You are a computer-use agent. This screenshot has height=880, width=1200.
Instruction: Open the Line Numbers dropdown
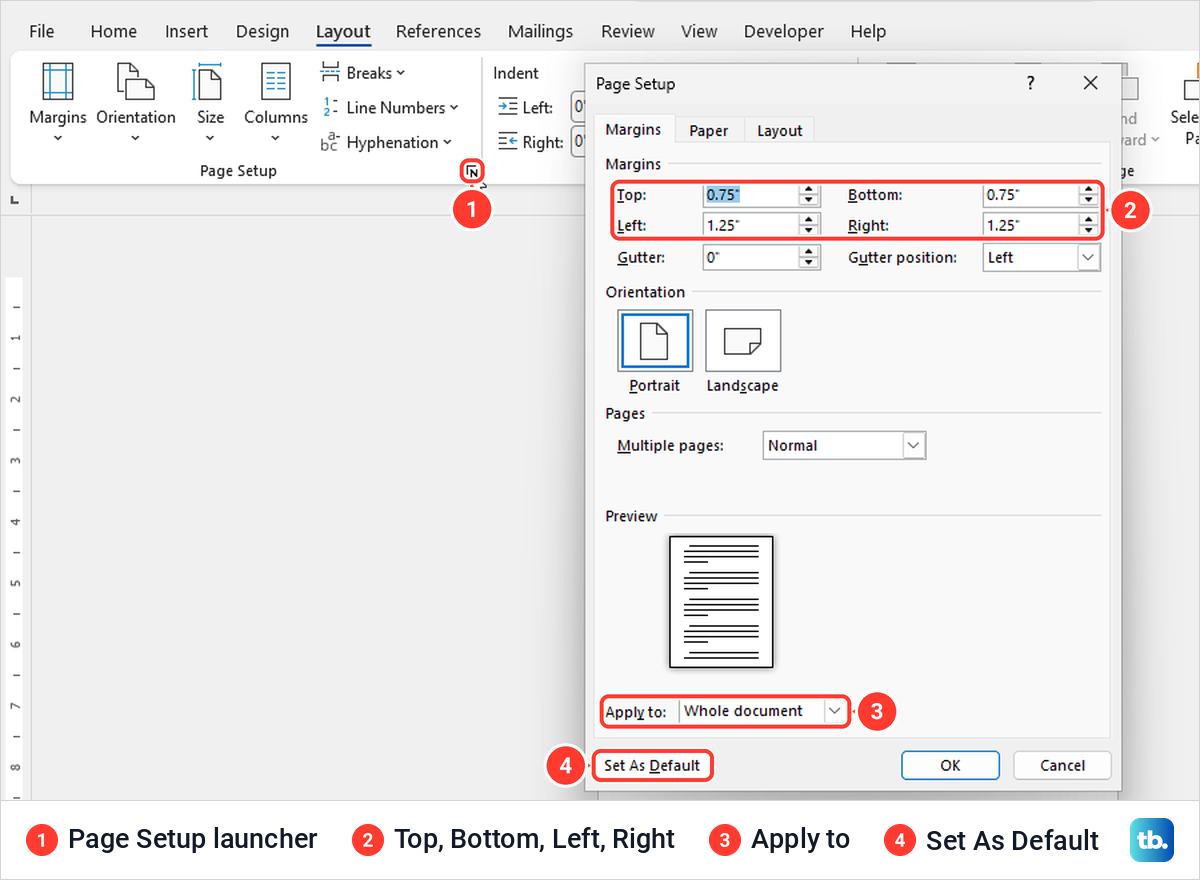tap(389, 108)
